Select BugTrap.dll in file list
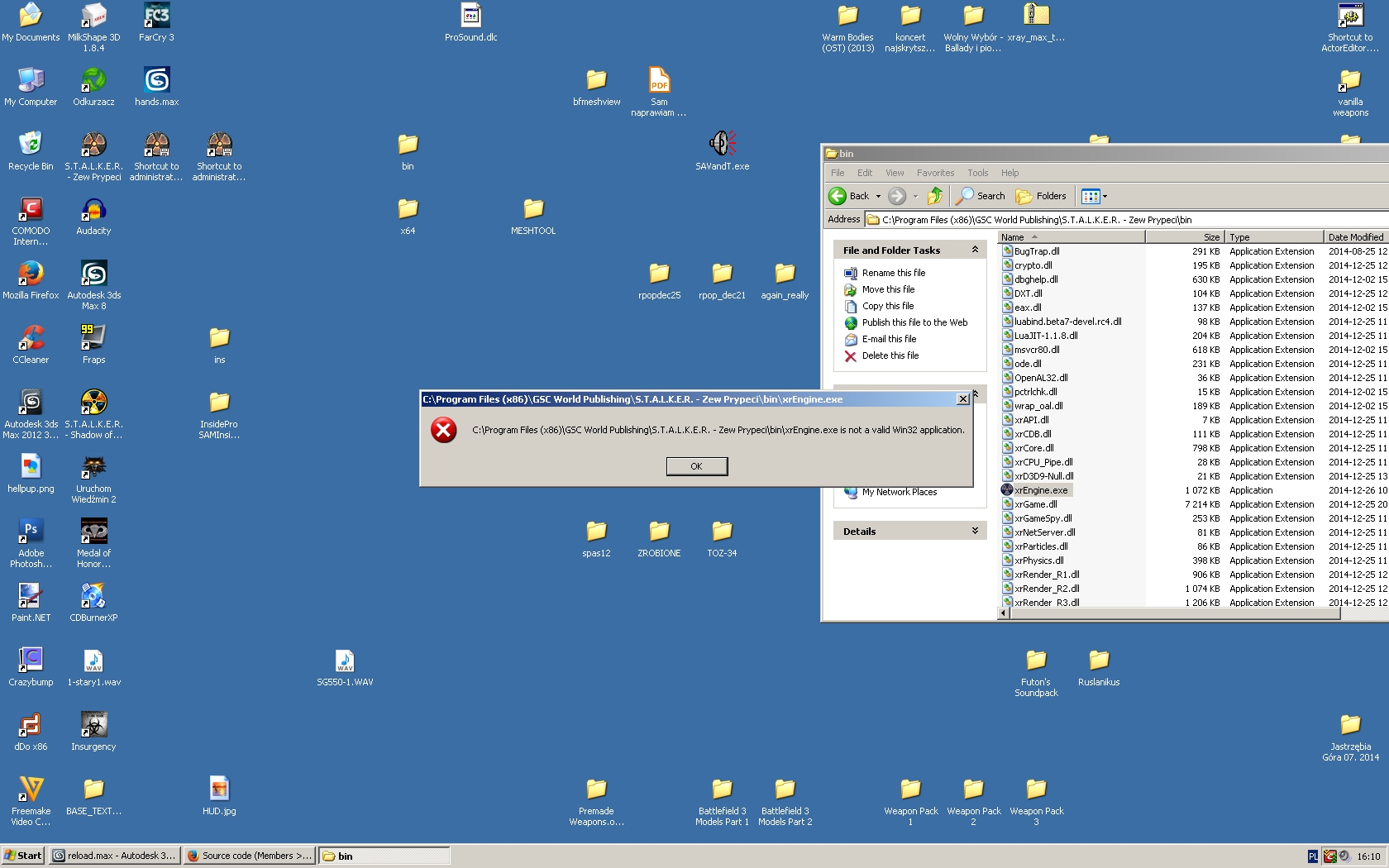Screen dimensions: 1389x868 pyautogui.click(x=1037, y=251)
